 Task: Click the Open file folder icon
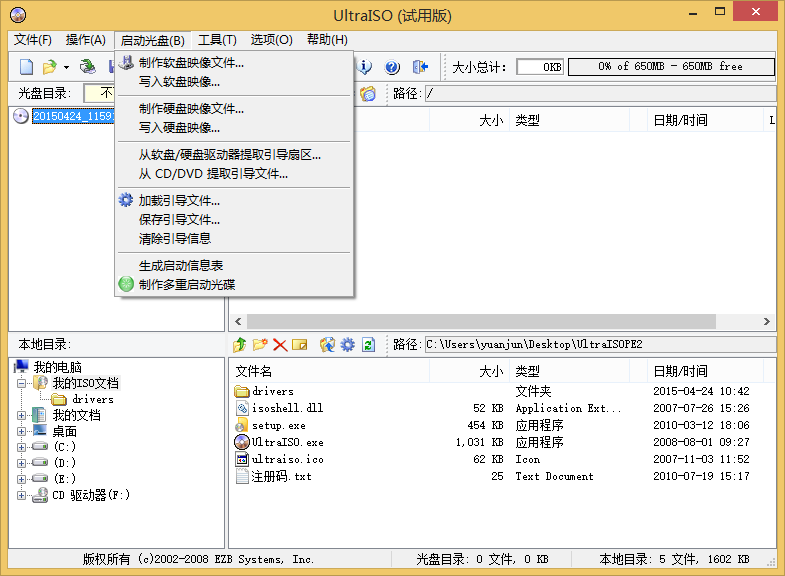point(50,67)
